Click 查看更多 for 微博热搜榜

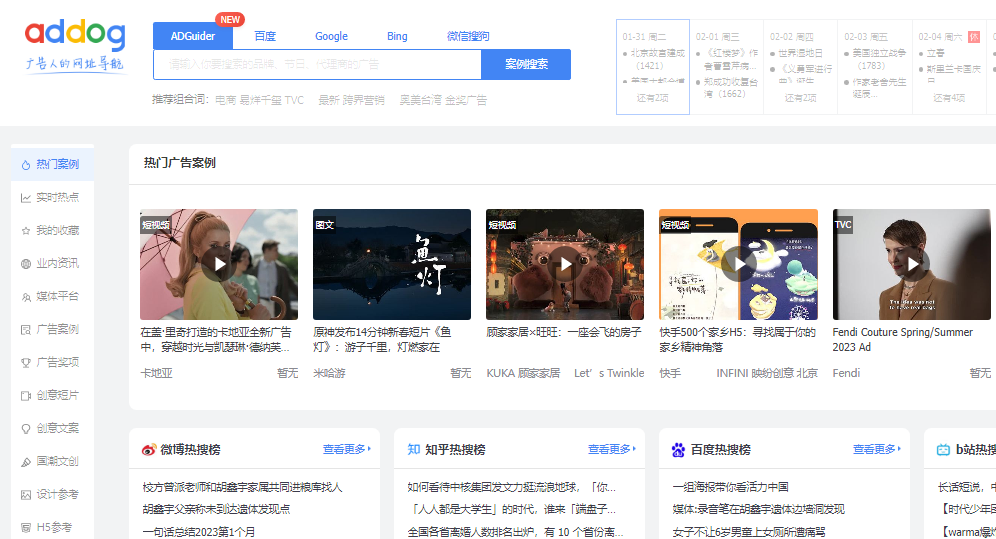(x=346, y=449)
